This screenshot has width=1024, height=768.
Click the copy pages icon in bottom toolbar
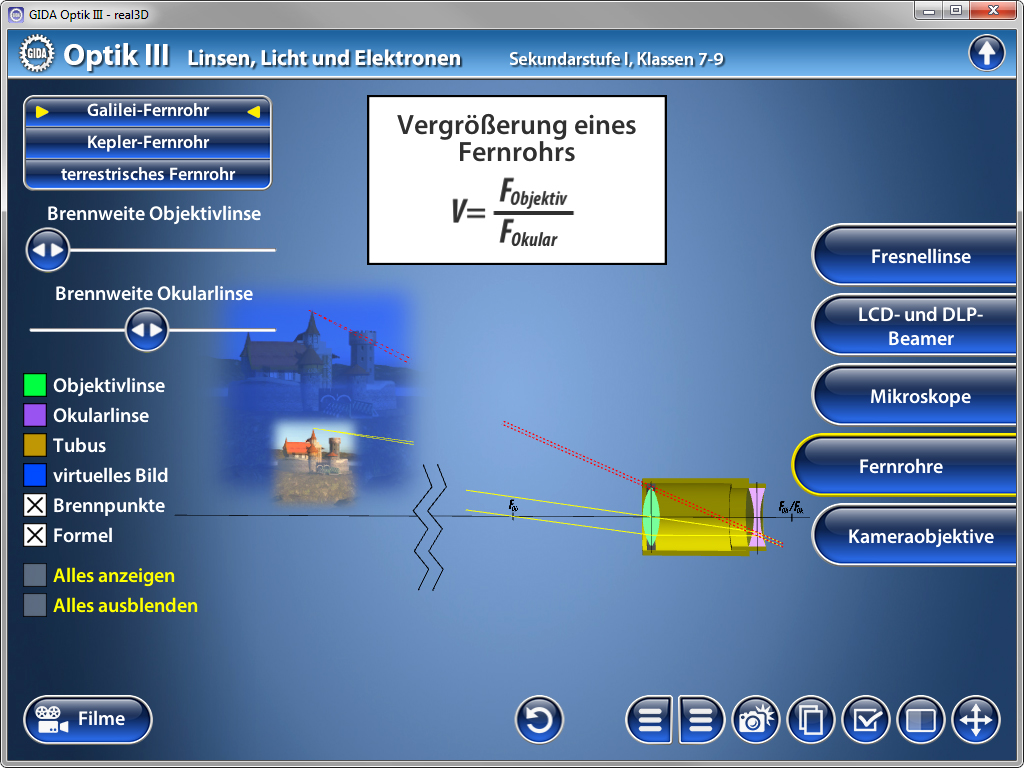(812, 720)
